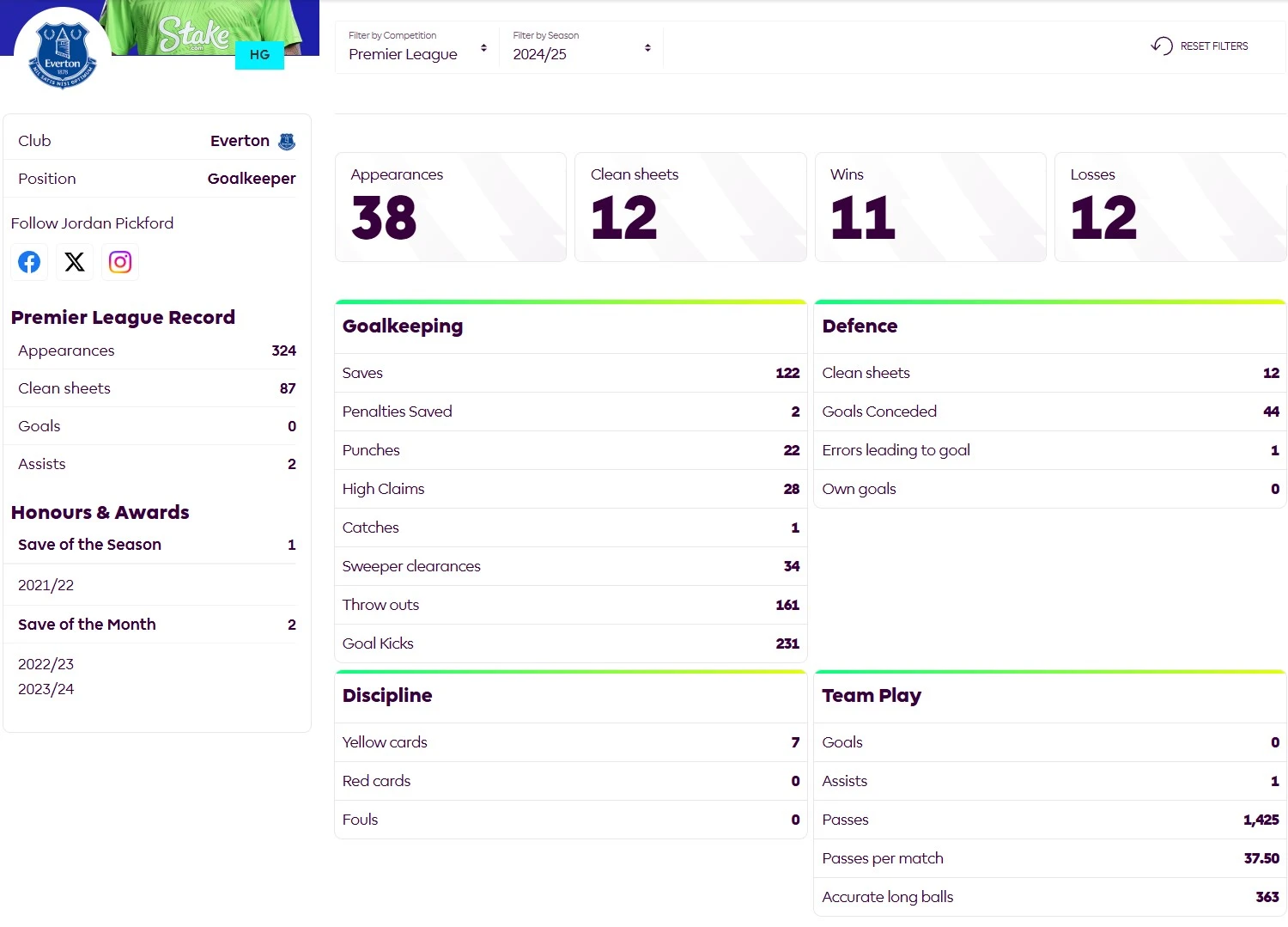The width and height of the screenshot is (1288, 927).
Task: Click small Everton crest beside club name
Action: [287, 141]
